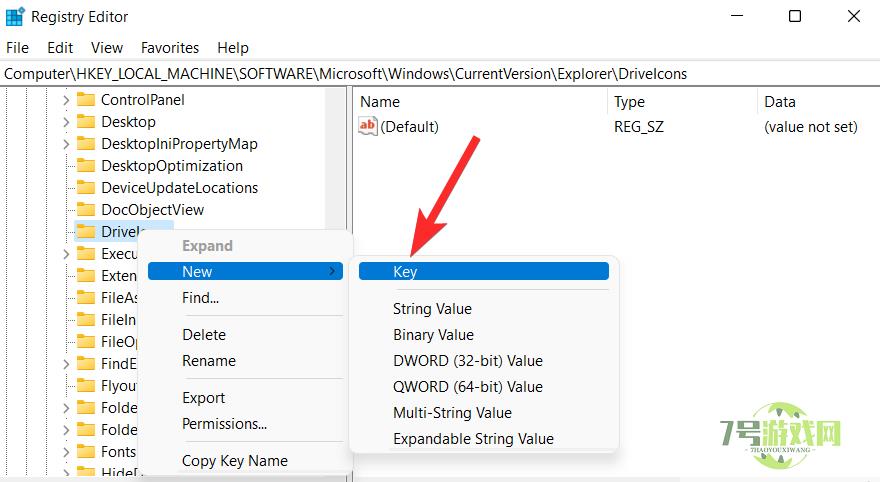Select the DocObjectView key
Image resolution: width=880 pixels, height=482 pixels.
pyautogui.click(x=153, y=210)
